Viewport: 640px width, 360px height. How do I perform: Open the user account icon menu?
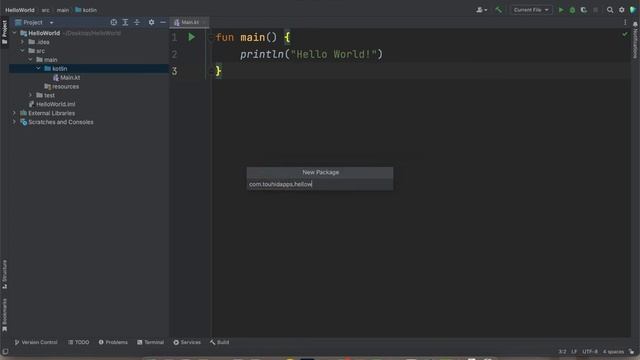pos(481,10)
